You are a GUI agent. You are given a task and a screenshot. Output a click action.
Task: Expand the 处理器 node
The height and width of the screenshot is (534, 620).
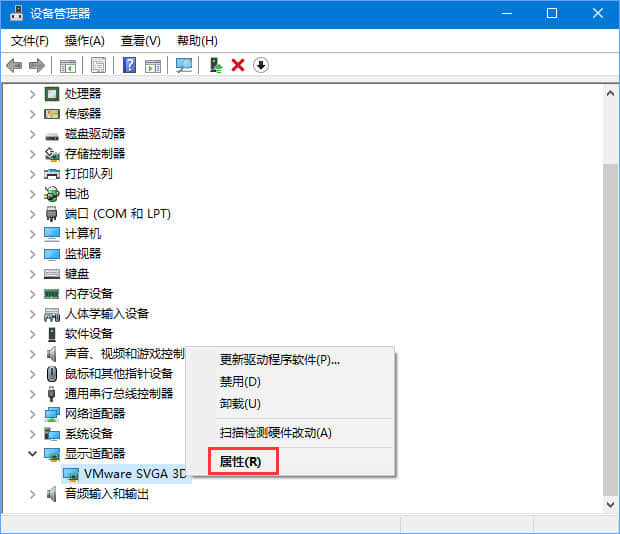[32, 94]
